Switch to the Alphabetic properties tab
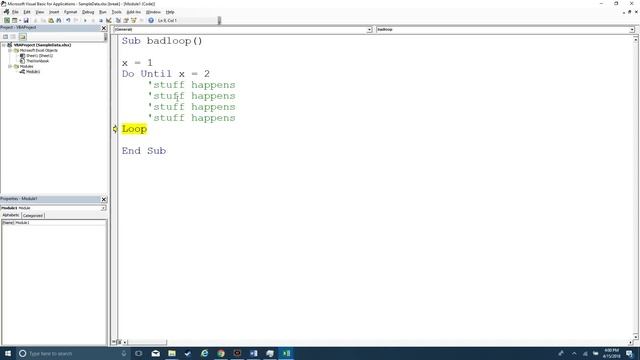Screen dimensions: 640x360 pos(11,215)
